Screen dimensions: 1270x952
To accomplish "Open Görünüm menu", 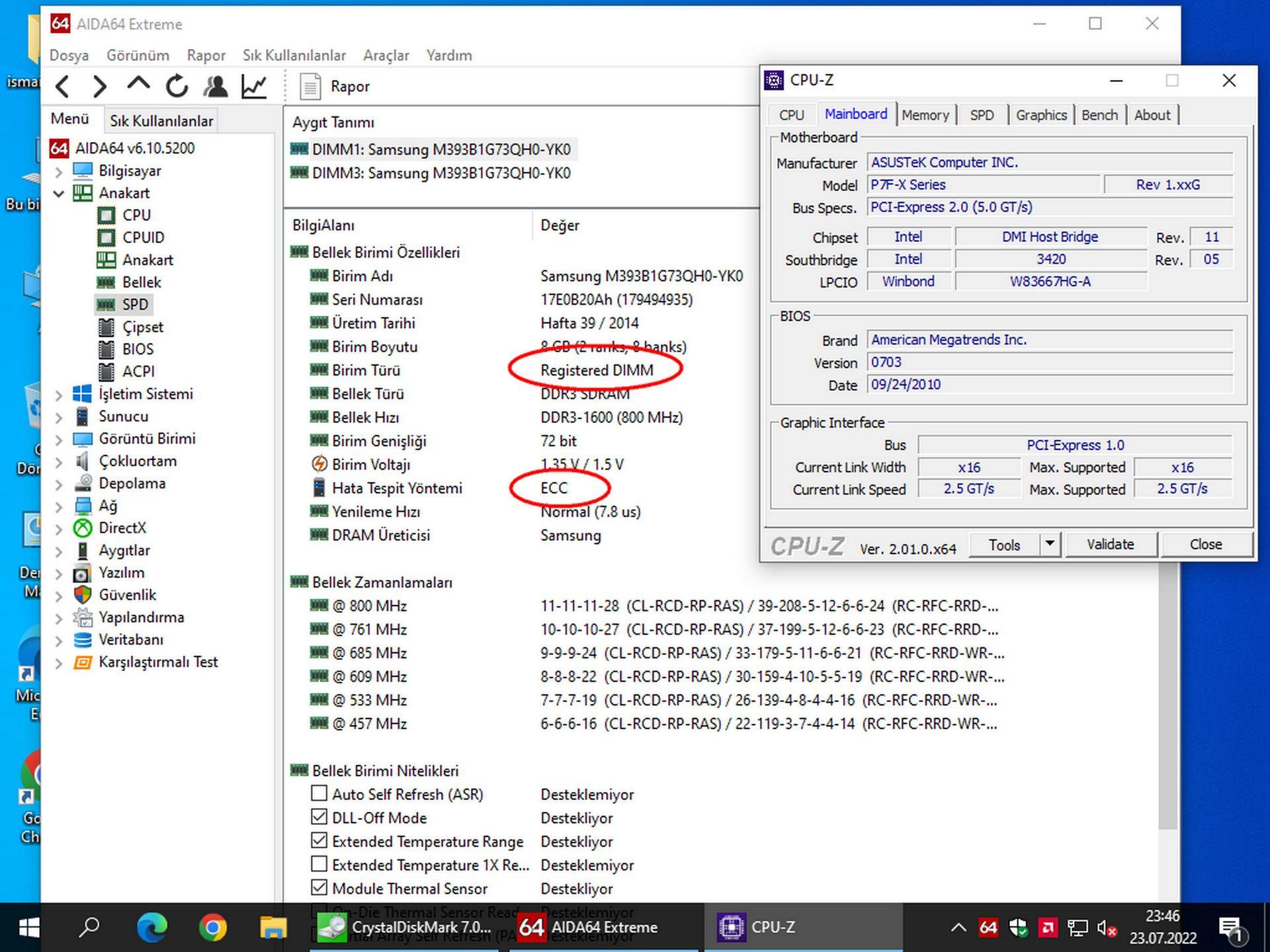I will click(138, 56).
